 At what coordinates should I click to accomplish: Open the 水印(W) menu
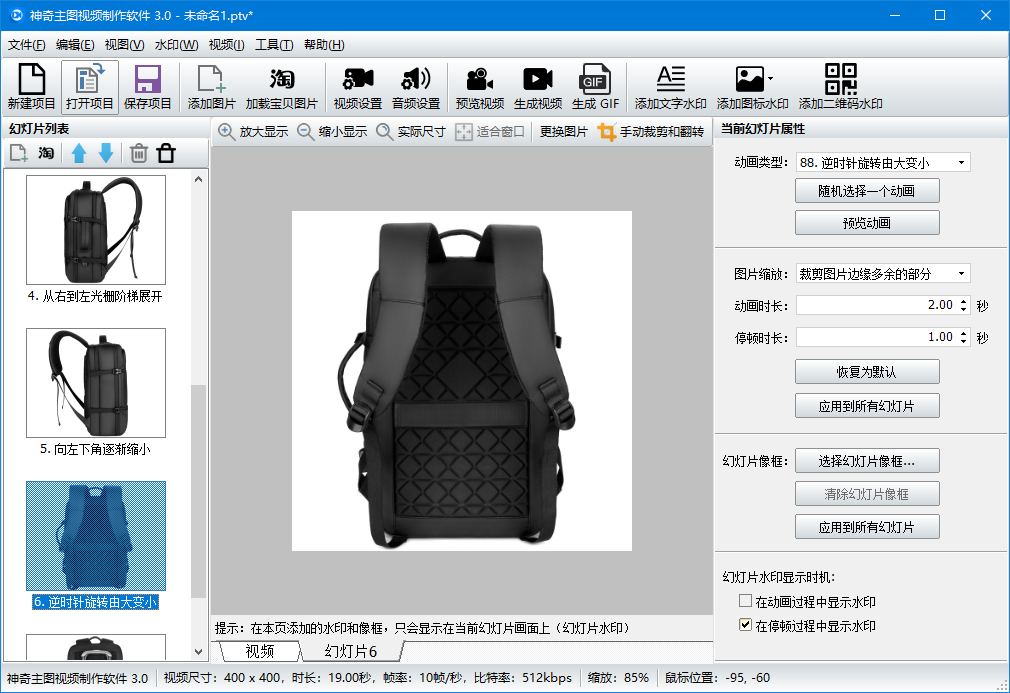pos(175,45)
